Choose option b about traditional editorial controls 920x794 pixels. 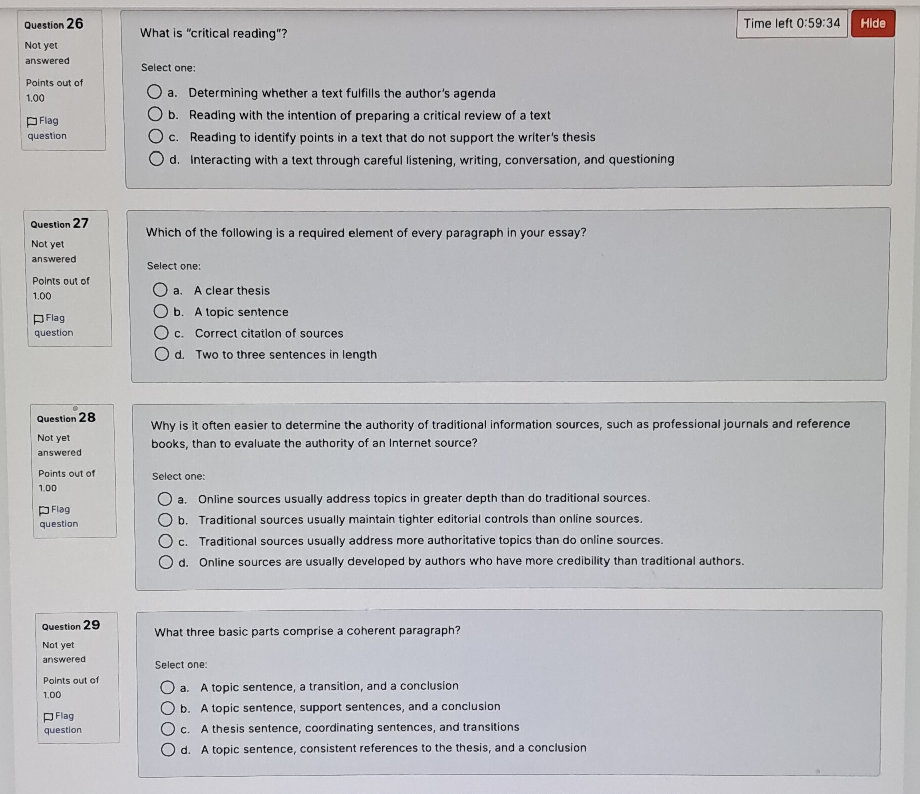click(167, 519)
